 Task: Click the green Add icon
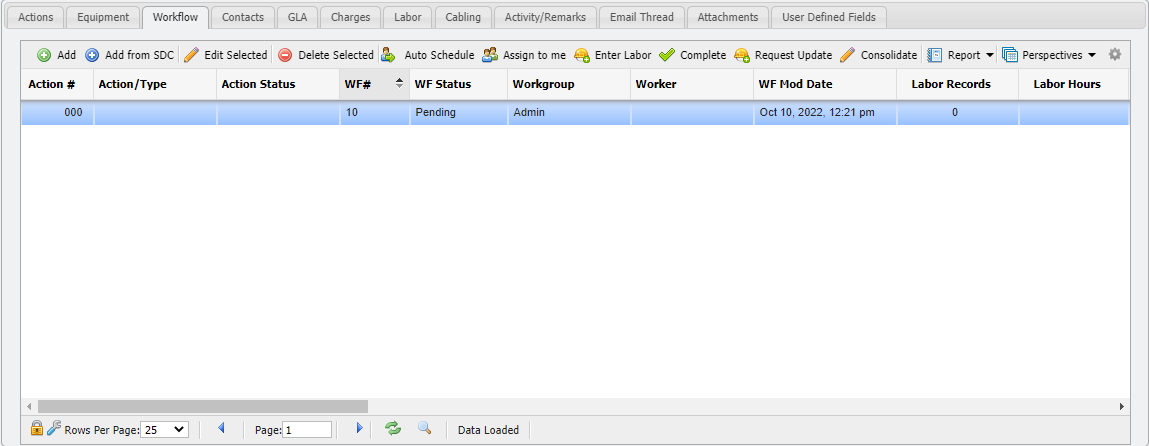pos(44,55)
